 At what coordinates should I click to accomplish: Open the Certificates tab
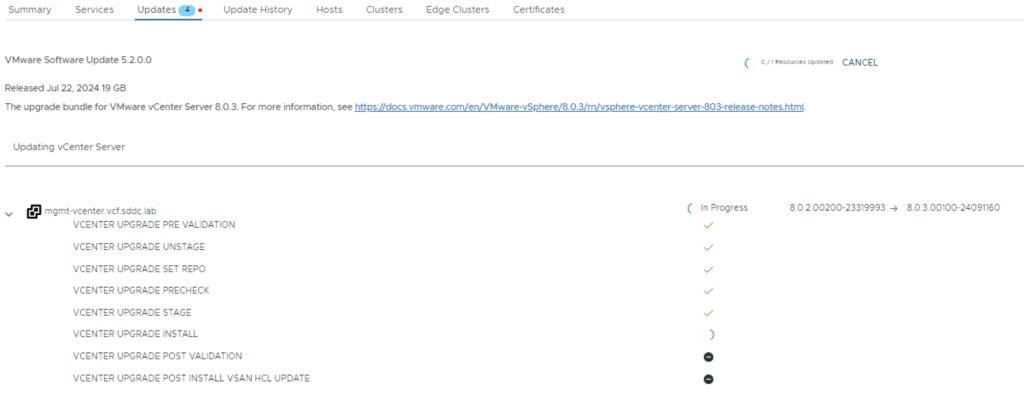[x=538, y=10]
